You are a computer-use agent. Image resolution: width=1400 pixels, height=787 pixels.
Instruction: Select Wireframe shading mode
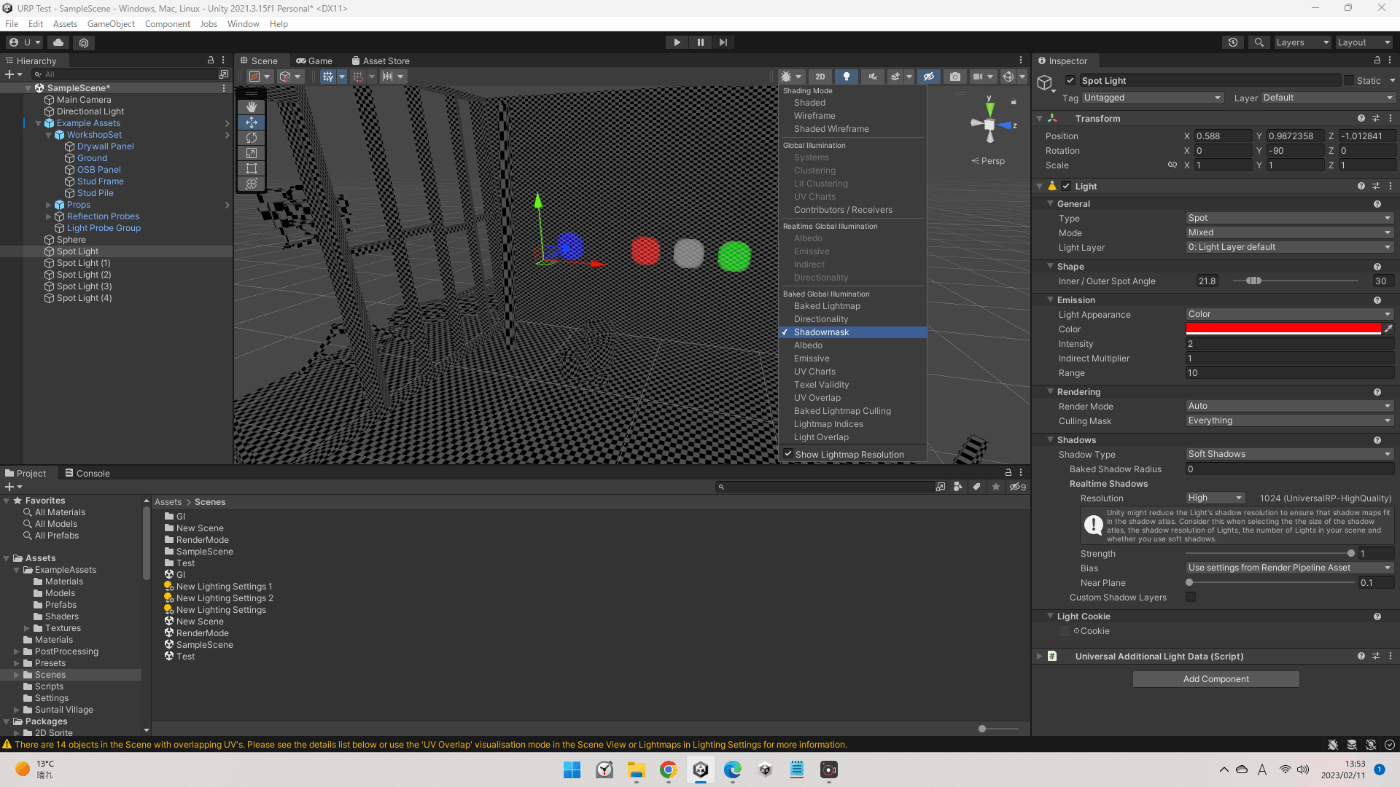coord(853,116)
